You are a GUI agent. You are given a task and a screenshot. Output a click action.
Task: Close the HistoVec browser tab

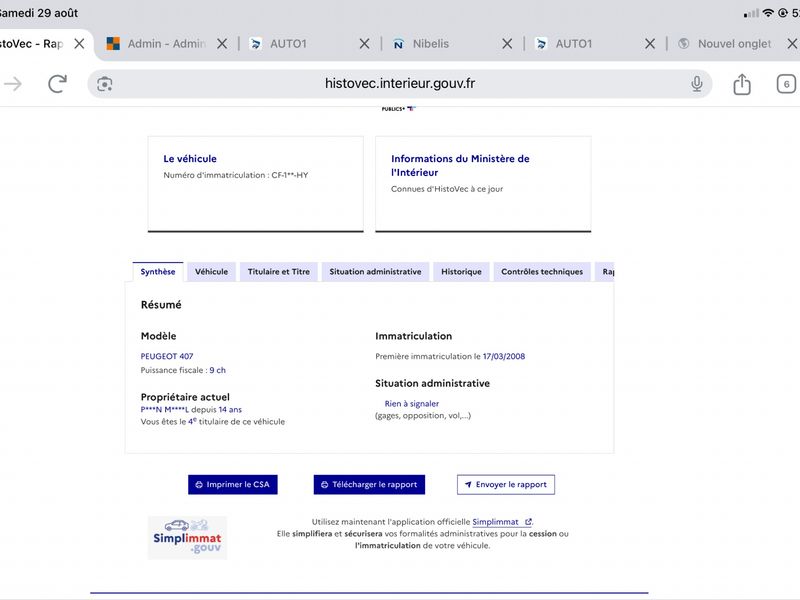coord(79,44)
